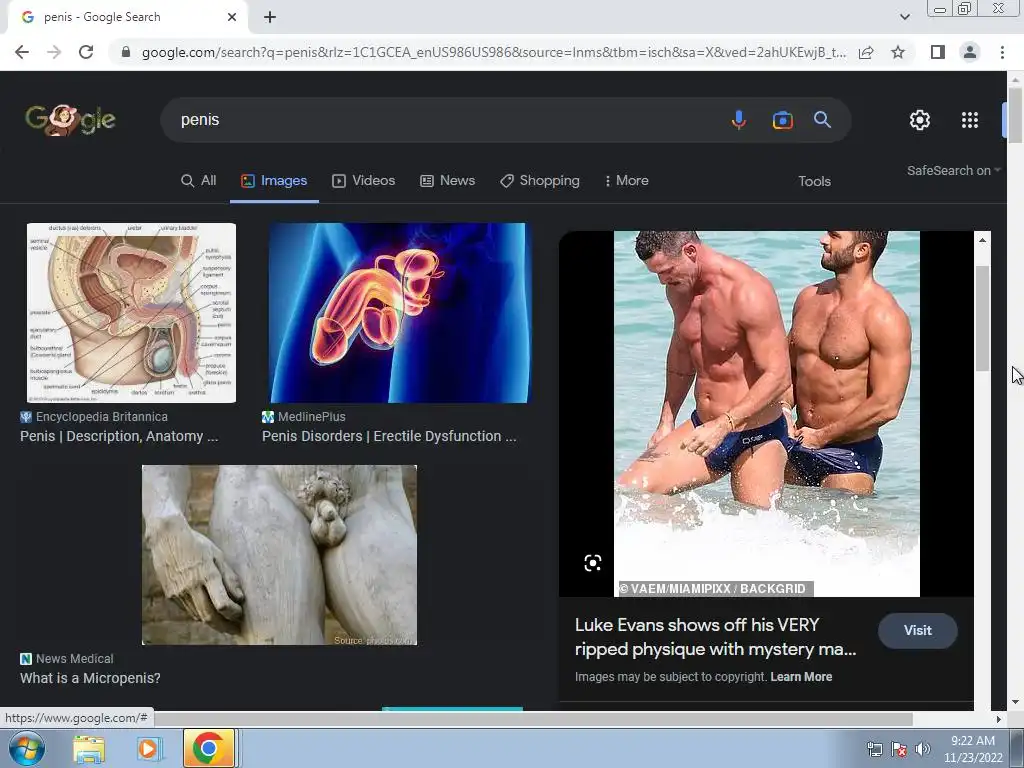The width and height of the screenshot is (1024, 768).
Task: Open the SafeSearch on dropdown
Action: click(953, 170)
